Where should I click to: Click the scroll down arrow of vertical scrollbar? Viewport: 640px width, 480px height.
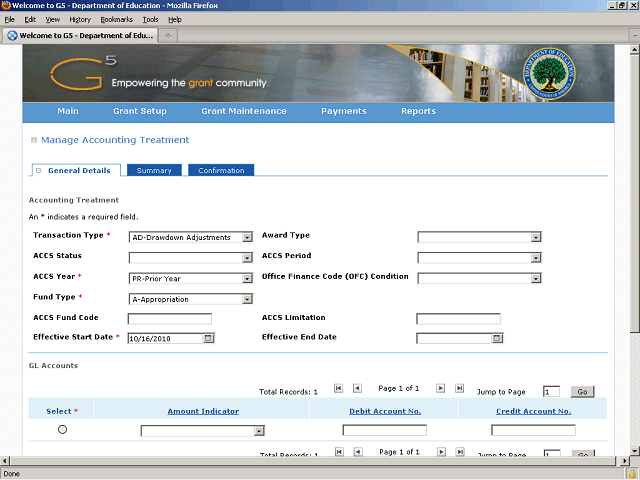(x=634, y=451)
